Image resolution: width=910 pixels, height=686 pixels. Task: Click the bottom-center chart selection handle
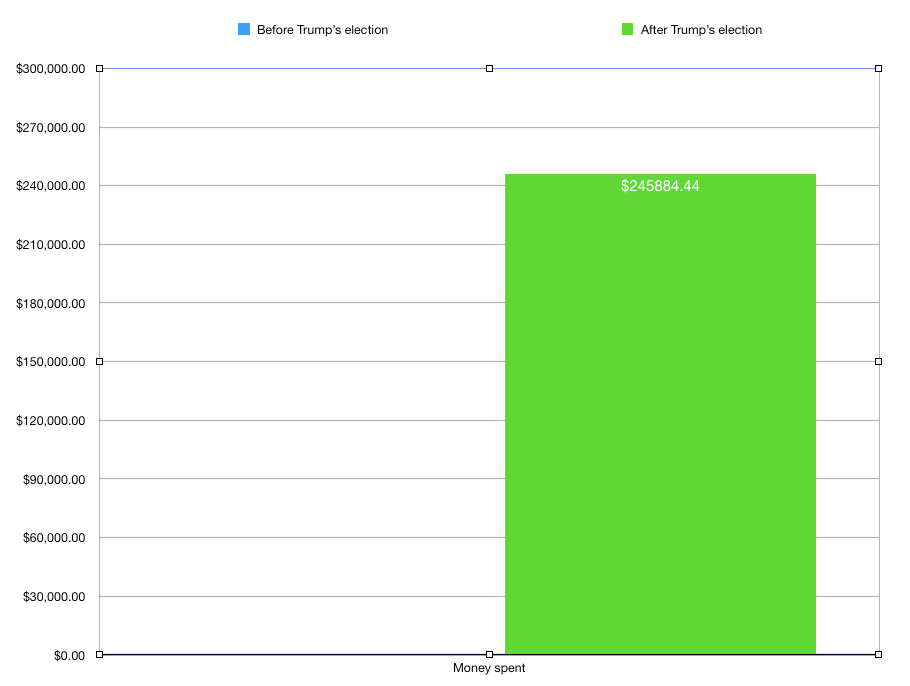coord(489,655)
